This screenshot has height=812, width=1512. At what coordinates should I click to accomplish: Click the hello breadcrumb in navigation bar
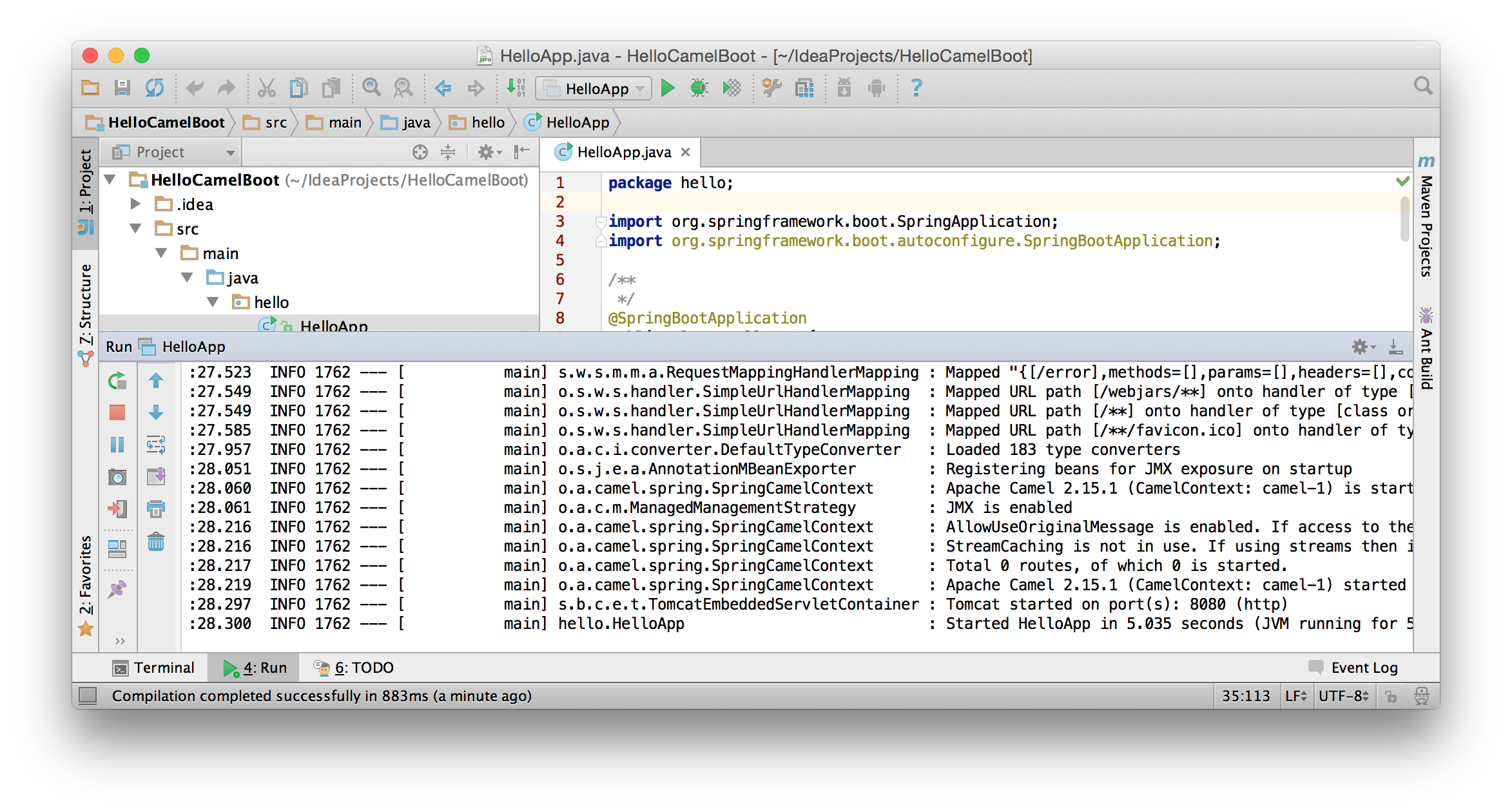point(488,122)
